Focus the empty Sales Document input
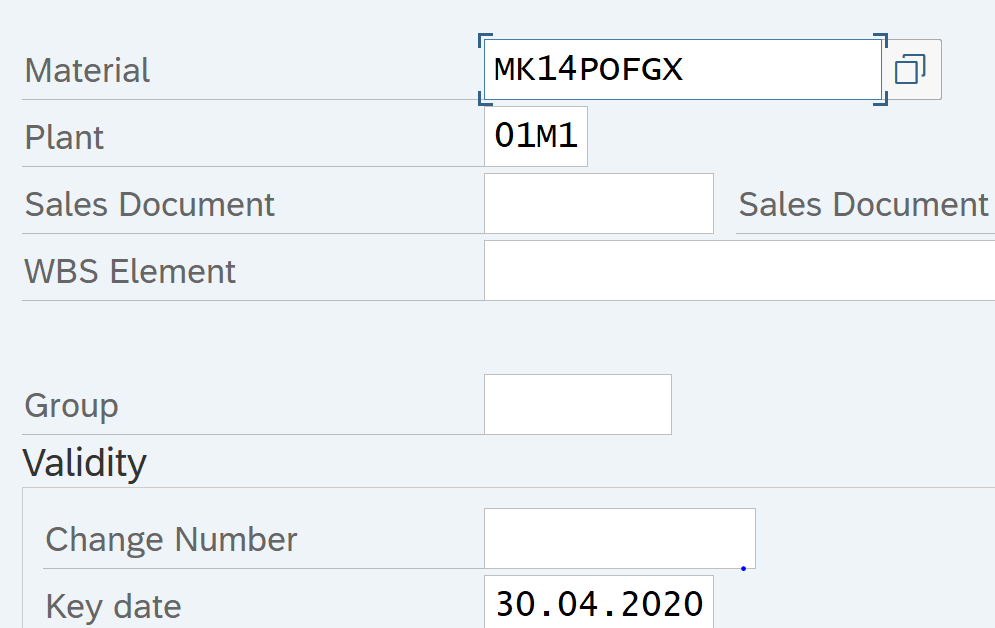995x628 pixels. tap(598, 204)
